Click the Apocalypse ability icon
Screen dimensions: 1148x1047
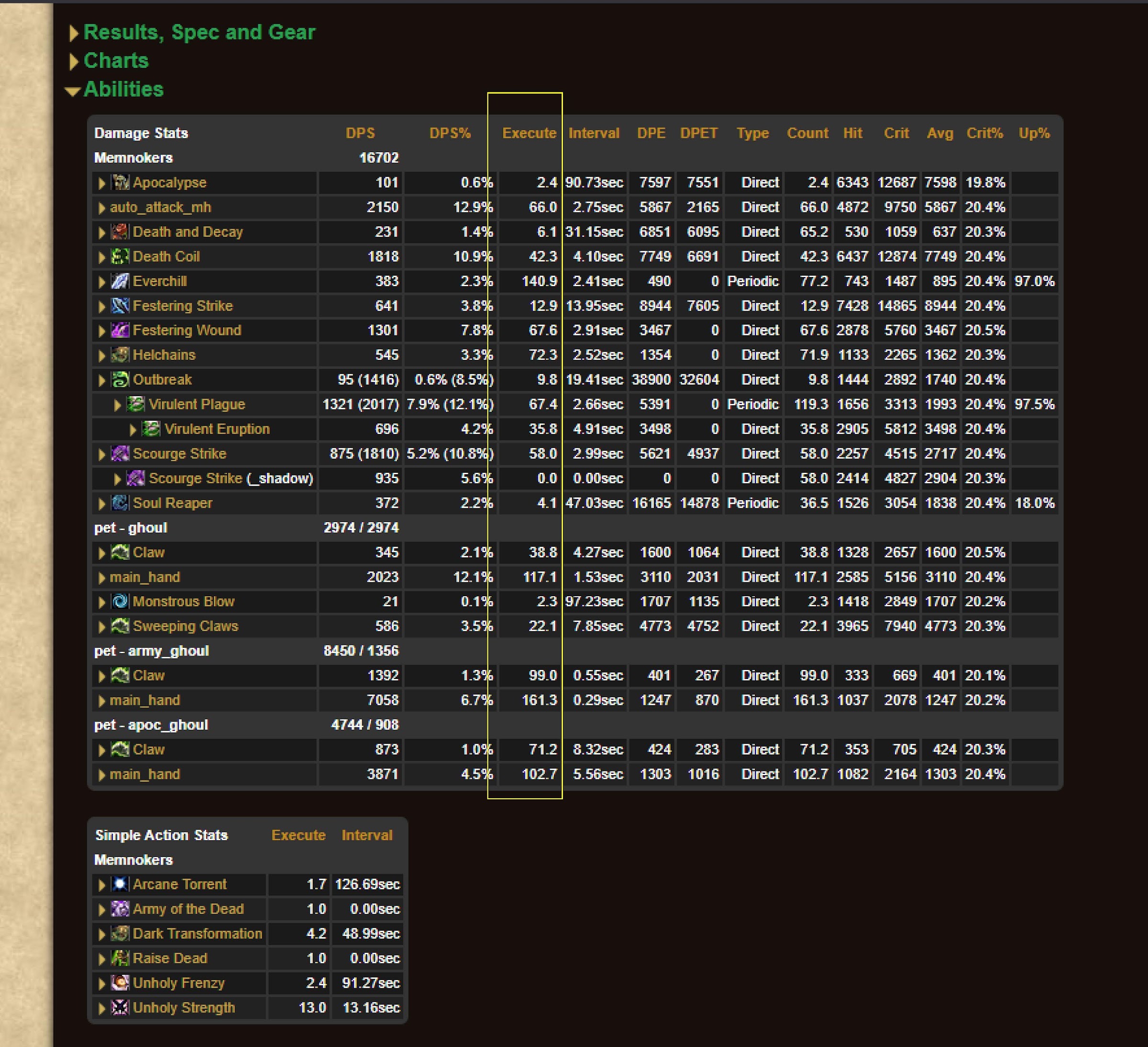point(120,182)
